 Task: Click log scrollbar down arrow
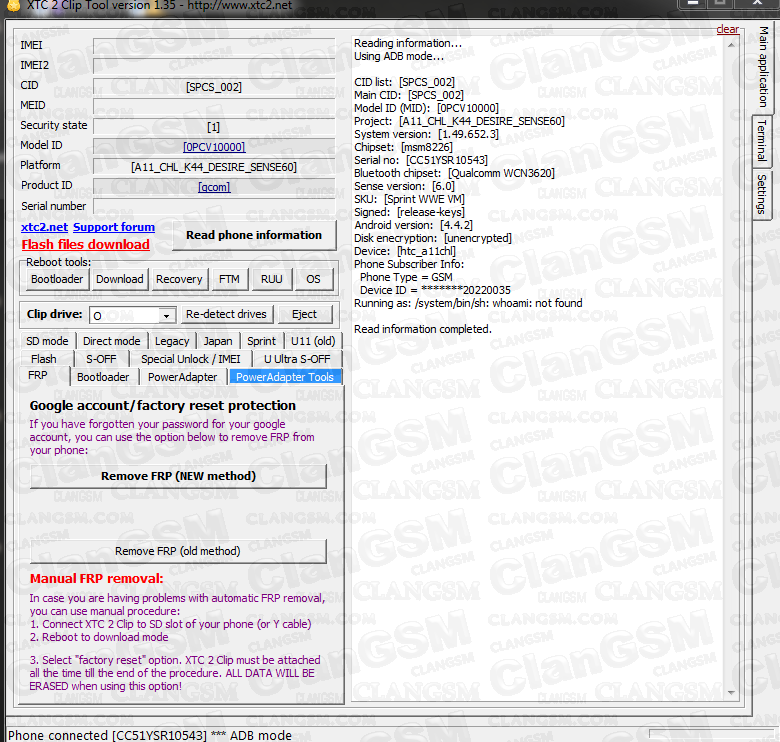click(x=731, y=692)
